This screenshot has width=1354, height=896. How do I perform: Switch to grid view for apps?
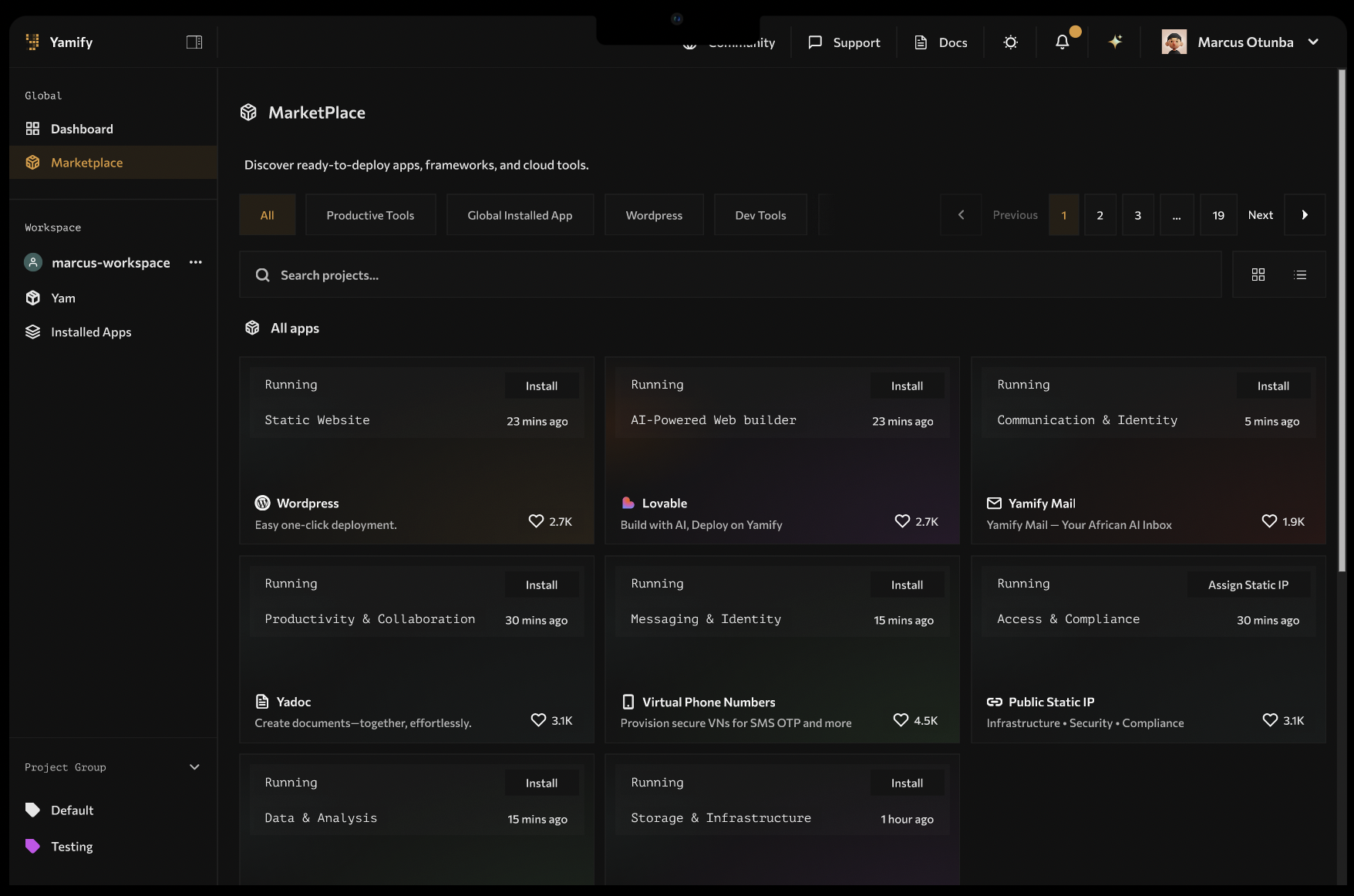click(1258, 275)
